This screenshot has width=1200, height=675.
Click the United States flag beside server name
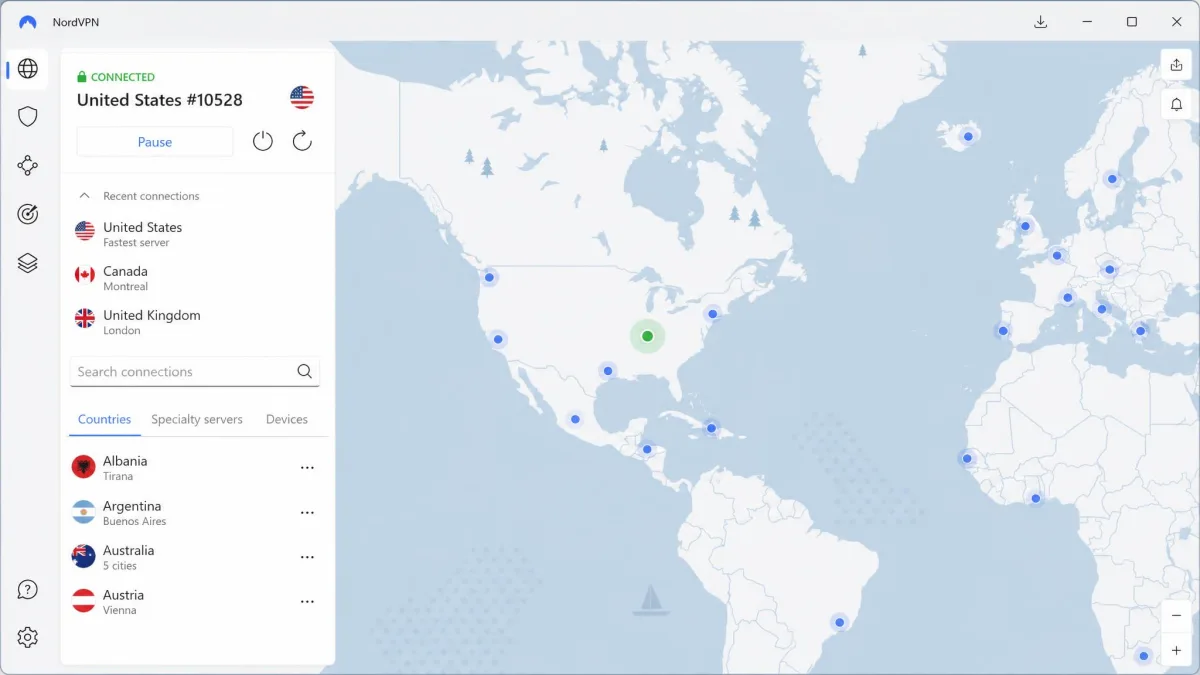click(x=302, y=97)
